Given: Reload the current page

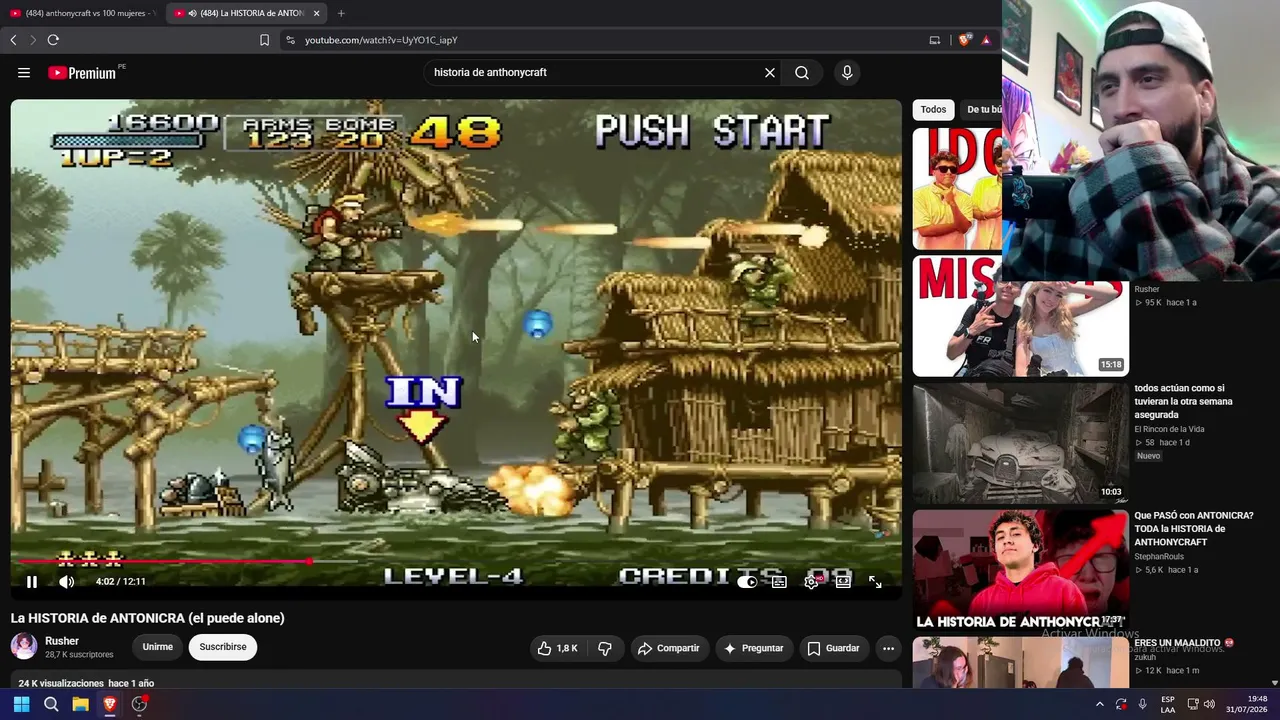Looking at the screenshot, I should coord(53,40).
